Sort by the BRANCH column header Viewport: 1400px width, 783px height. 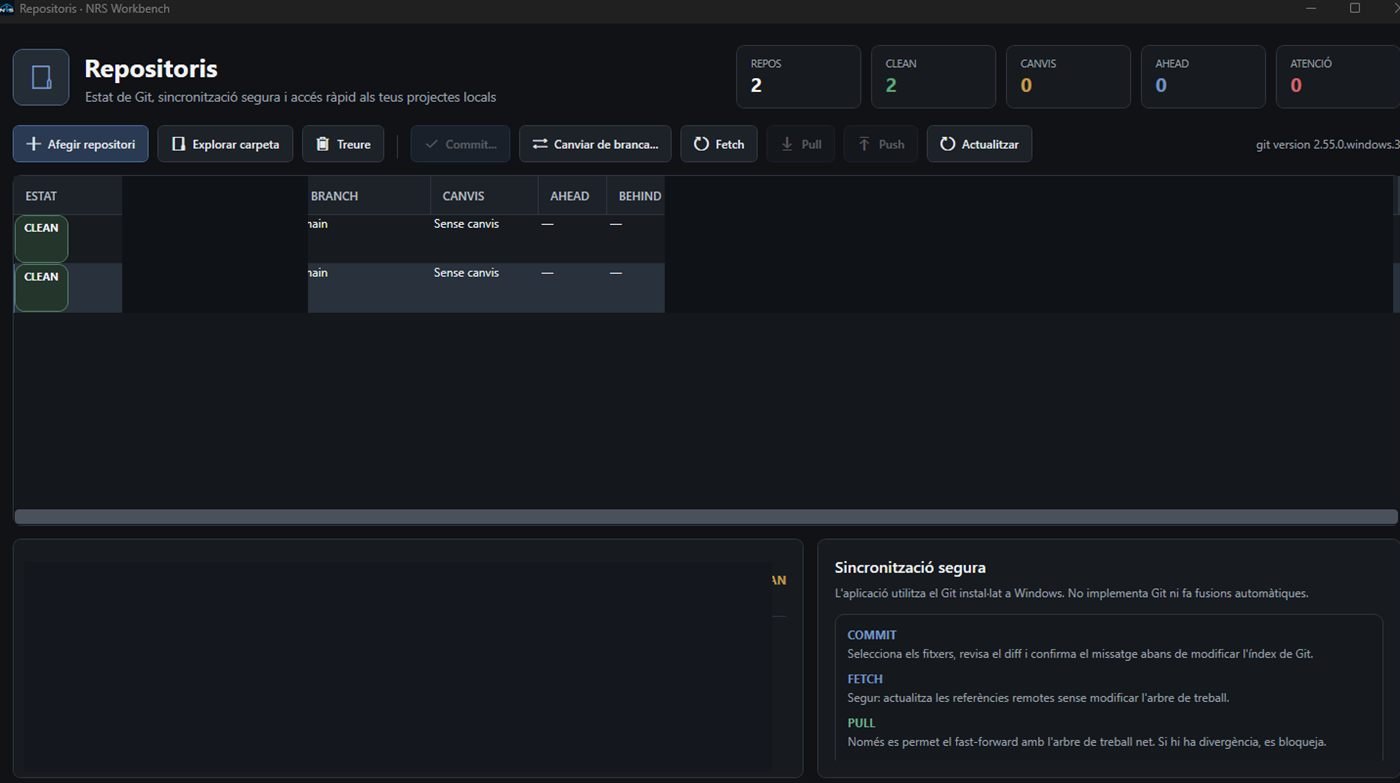[x=369, y=196]
